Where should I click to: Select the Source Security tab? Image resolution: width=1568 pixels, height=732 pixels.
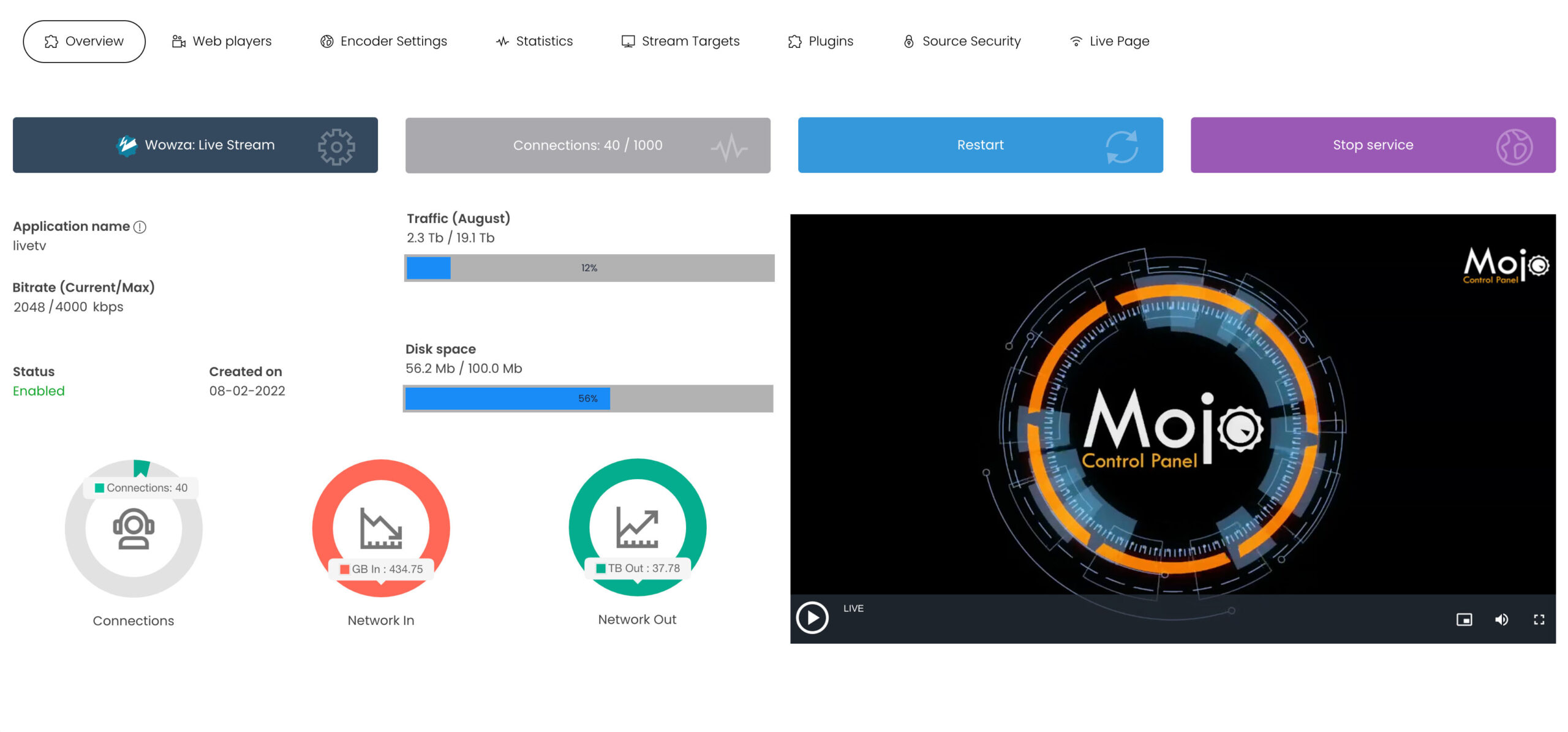(962, 41)
